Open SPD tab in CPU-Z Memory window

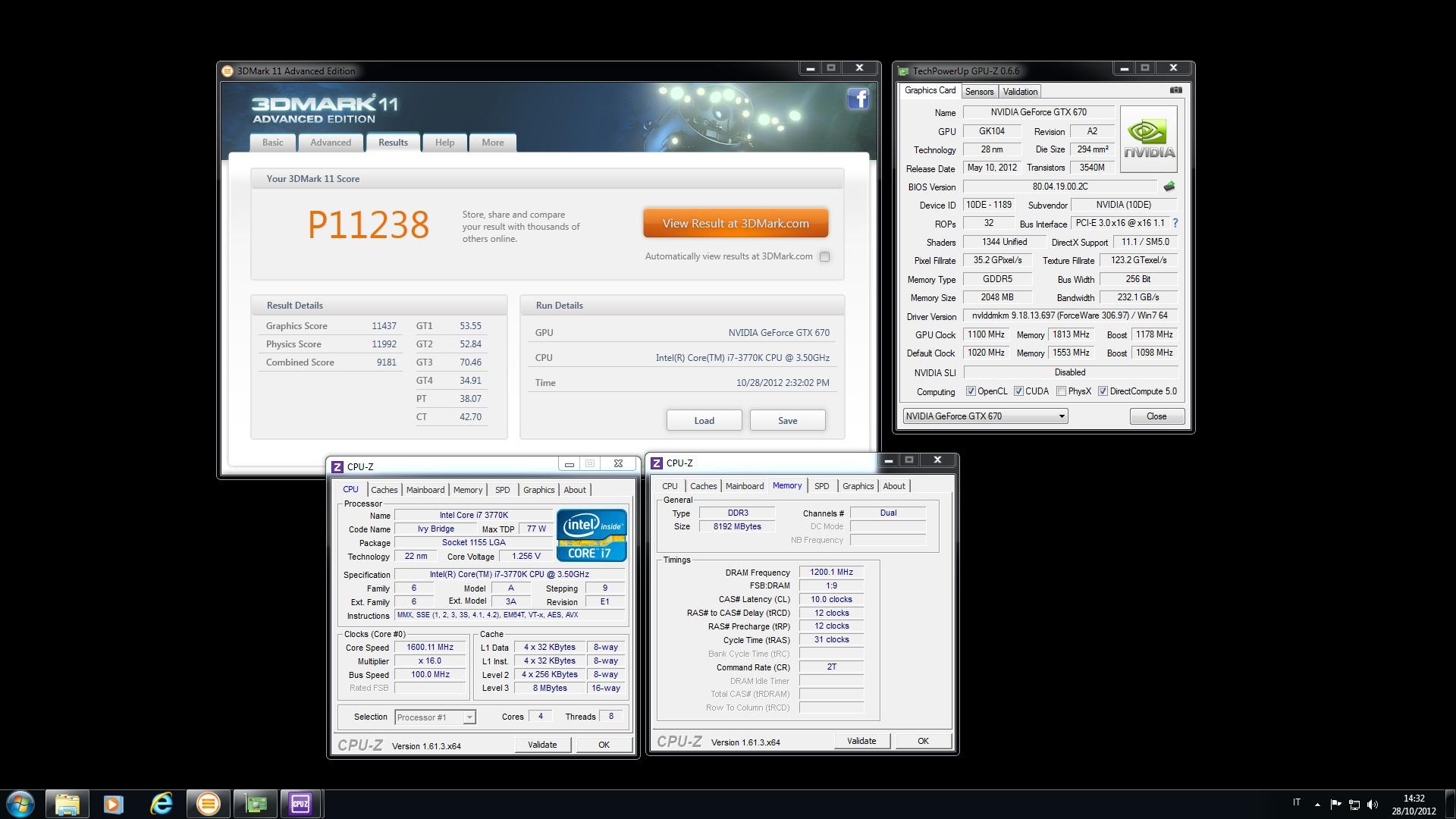(x=821, y=486)
